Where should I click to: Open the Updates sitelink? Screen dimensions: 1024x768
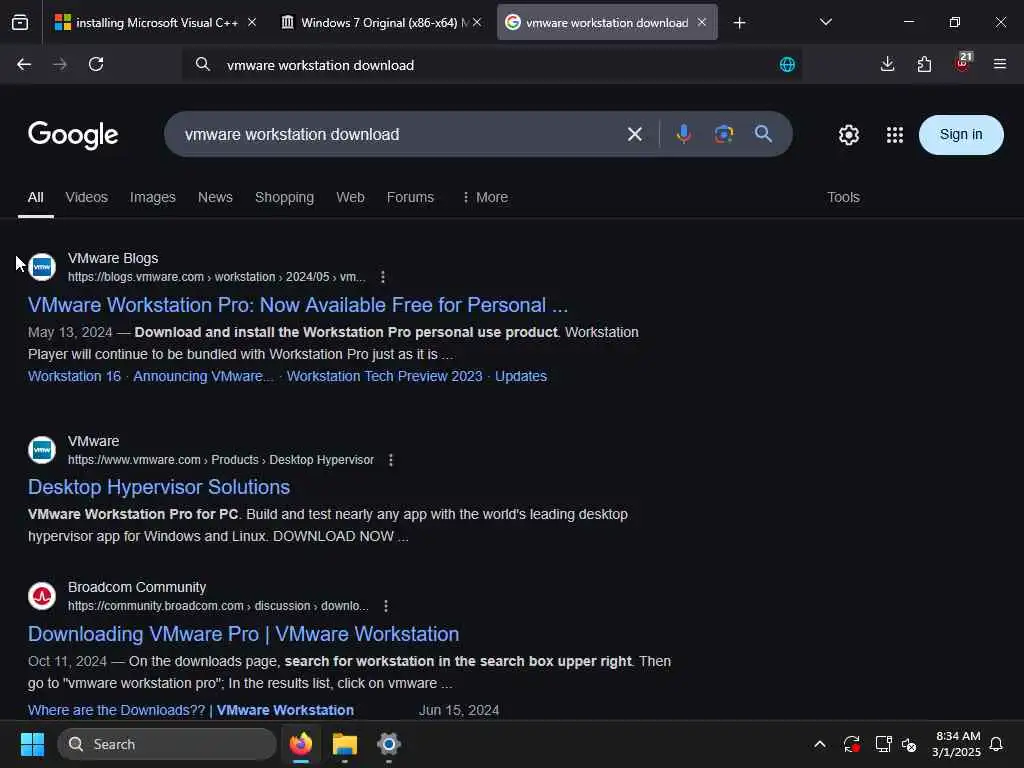pos(520,376)
